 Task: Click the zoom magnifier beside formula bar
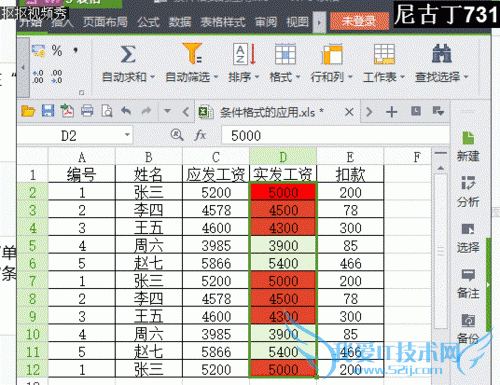tap(177, 135)
